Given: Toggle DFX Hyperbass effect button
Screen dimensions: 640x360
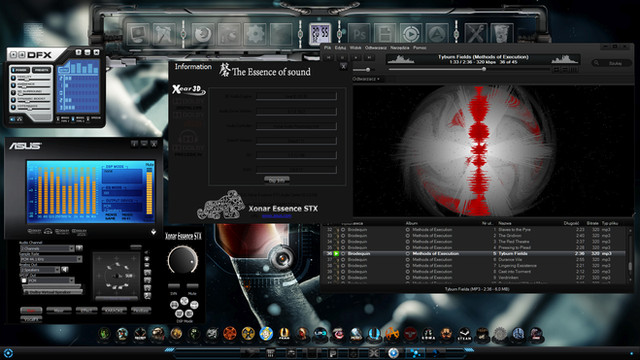Looking at the screenshot, I should tap(13, 107).
